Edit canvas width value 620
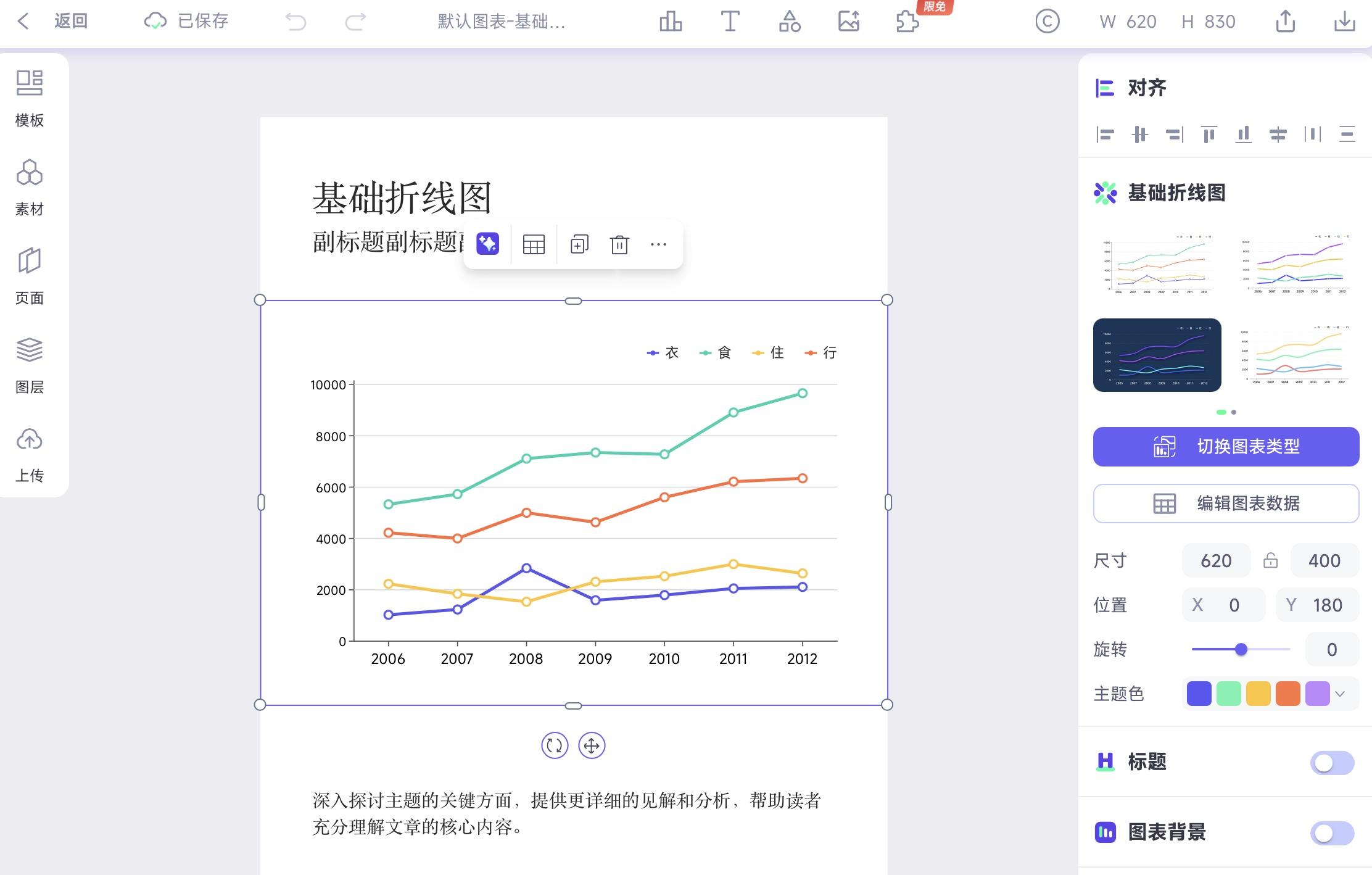The width and height of the screenshot is (1372, 875). [x=1141, y=22]
